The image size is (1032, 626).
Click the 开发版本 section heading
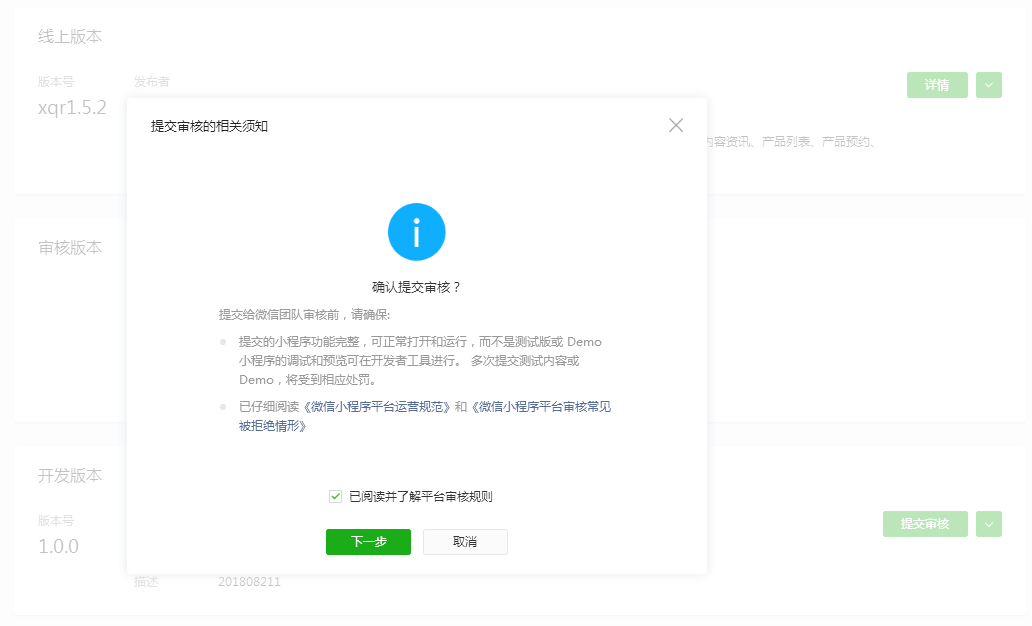click(x=70, y=475)
